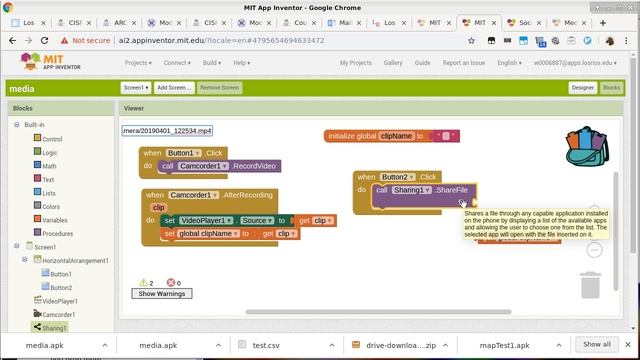The image size is (640, 360).
Task: Open the Projects menu
Action: (x=138, y=63)
